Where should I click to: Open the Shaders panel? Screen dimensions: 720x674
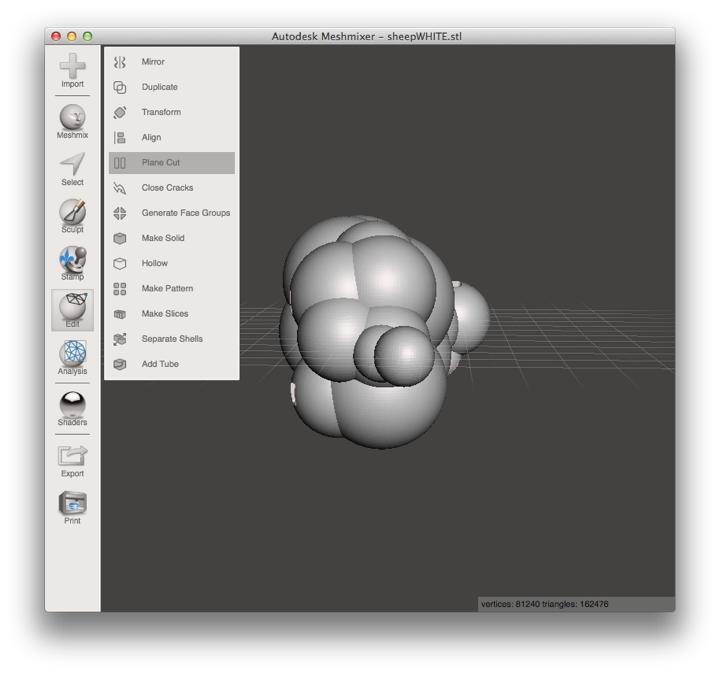(72, 408)
